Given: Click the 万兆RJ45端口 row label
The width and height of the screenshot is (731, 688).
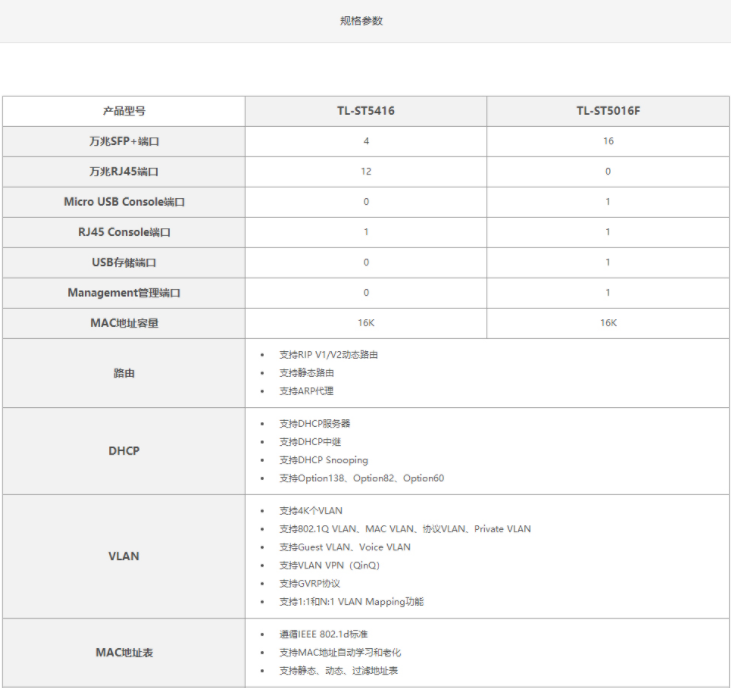Looking at the screenshot, I should [124, 172].
